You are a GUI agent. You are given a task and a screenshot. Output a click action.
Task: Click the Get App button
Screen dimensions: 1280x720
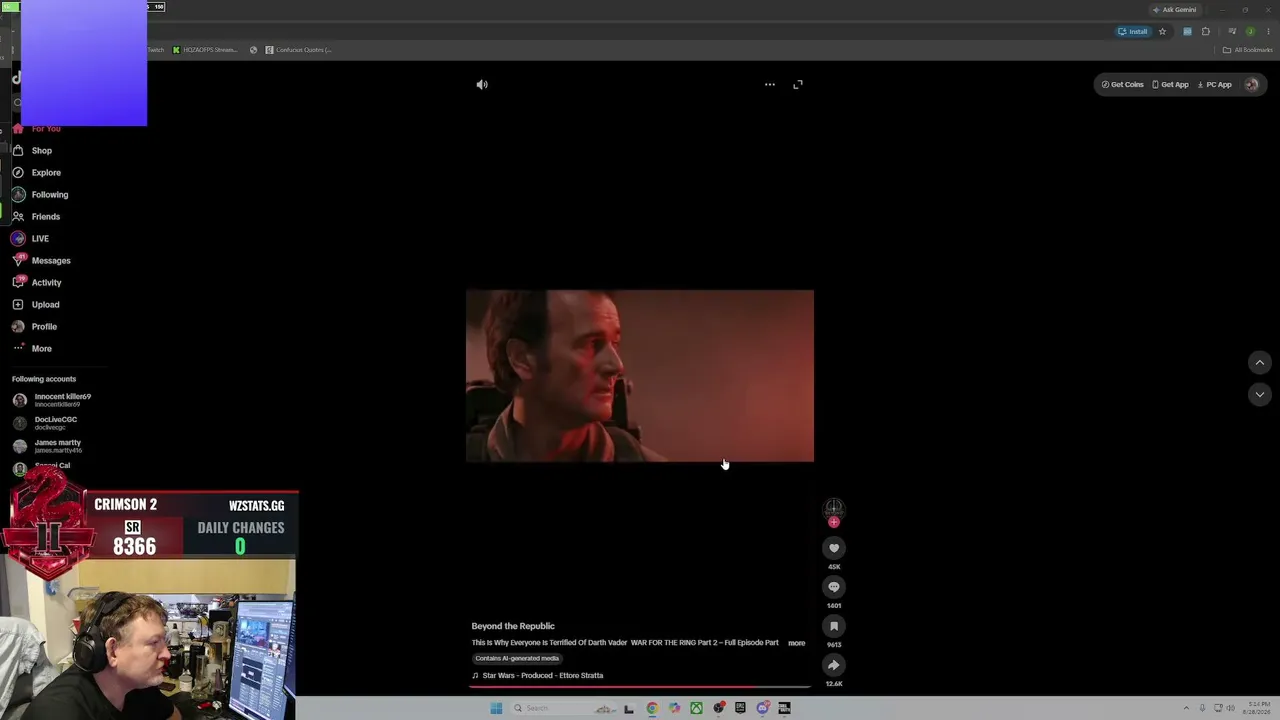[1170, 85]
